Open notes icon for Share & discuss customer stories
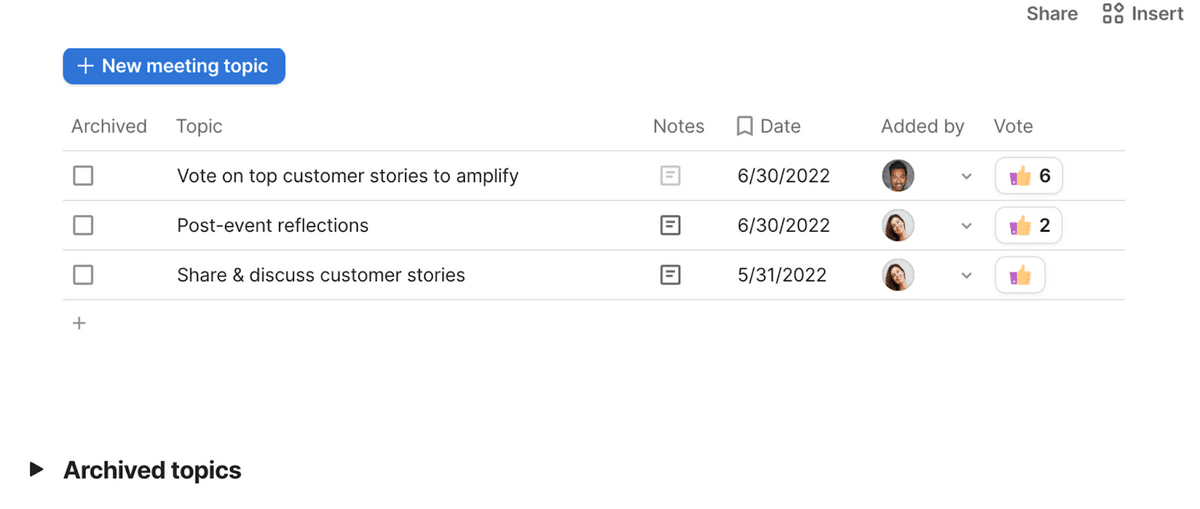The height and width of the screenshot is (509, 1200). click(670, 275)
